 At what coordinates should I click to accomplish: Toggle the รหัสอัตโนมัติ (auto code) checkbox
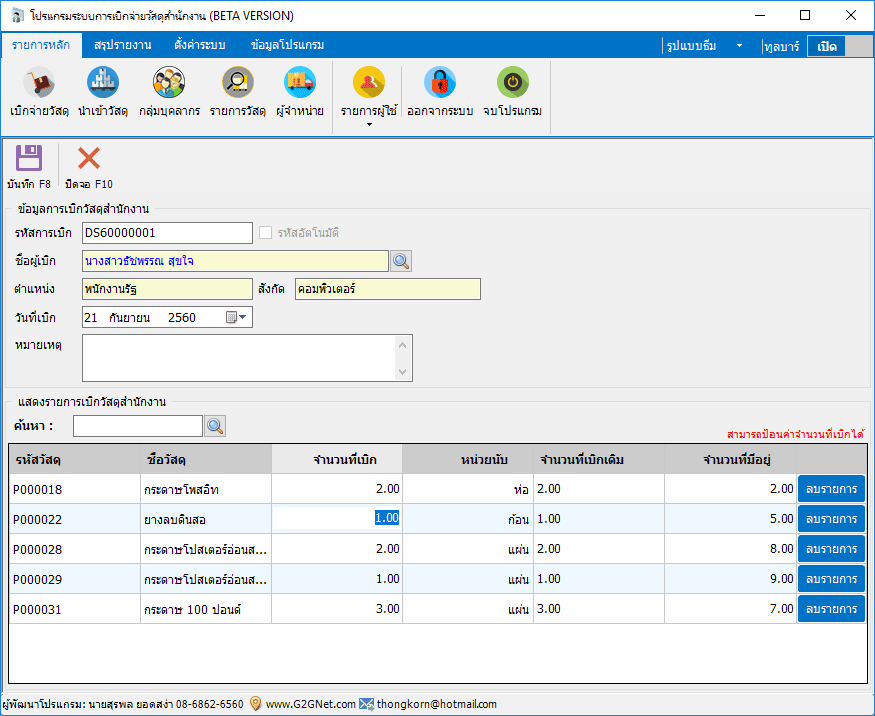pos(266,233)
